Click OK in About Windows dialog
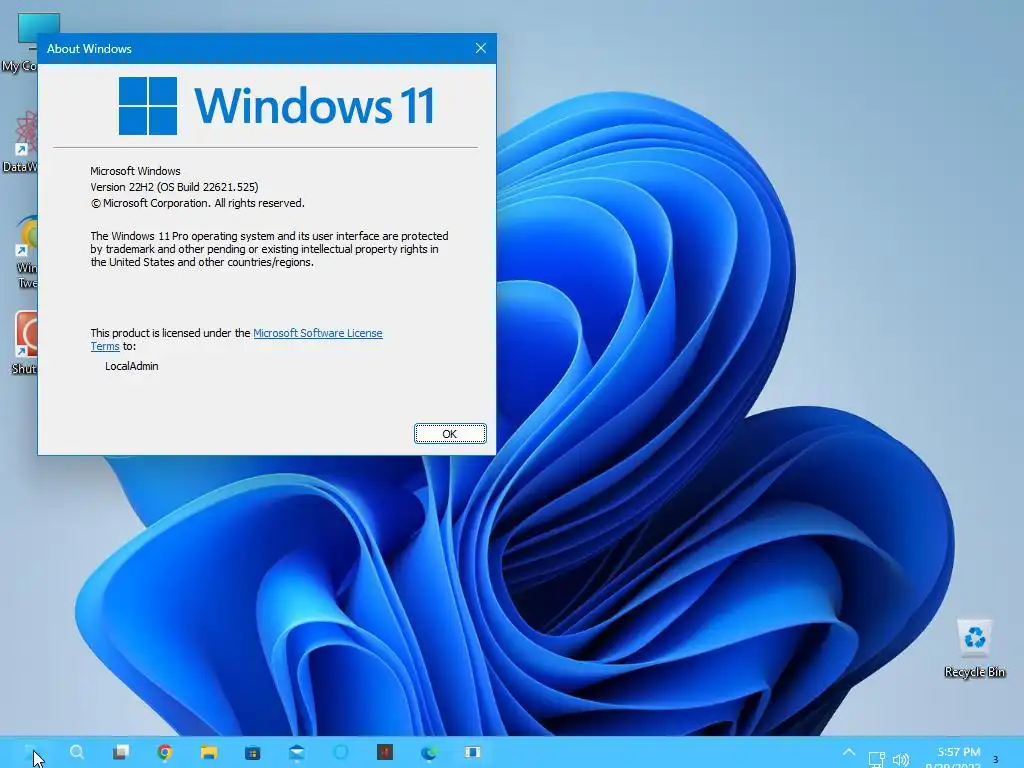Screen dimensions: 1024x768 pyautogui.click(x=450, y=434)
